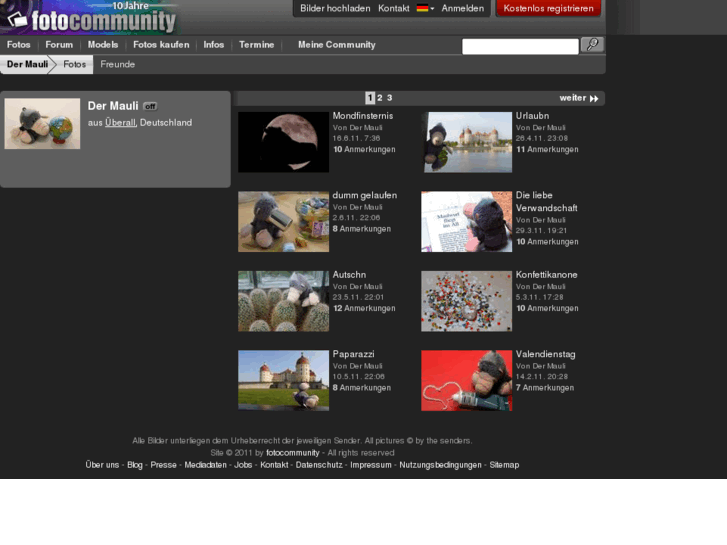Open Urlaubn thumbnail
Viewport: 727px width, 545px height.
click(x=466, y=142)
